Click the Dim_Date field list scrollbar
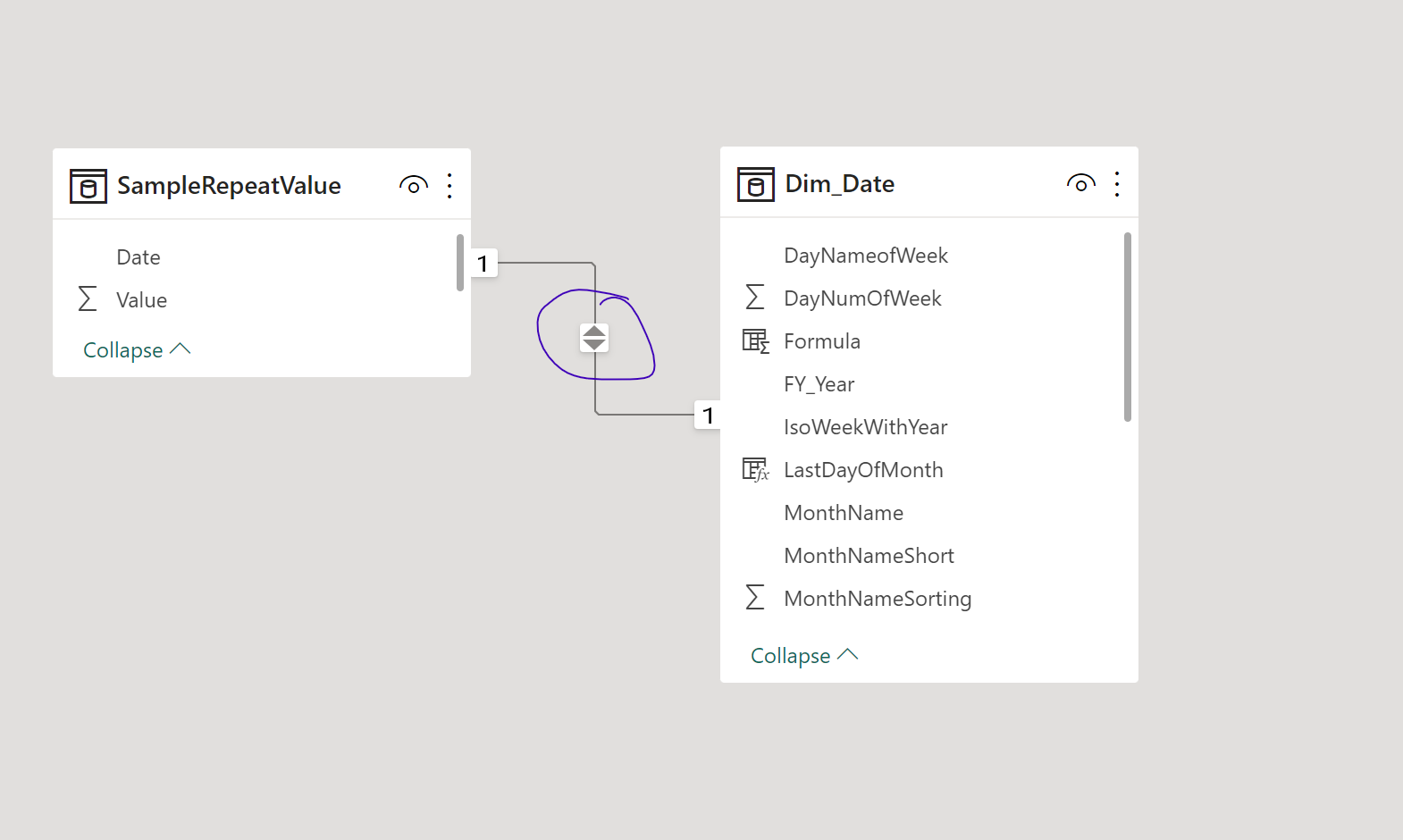 pyautogui.click(x=1128, y=327)
